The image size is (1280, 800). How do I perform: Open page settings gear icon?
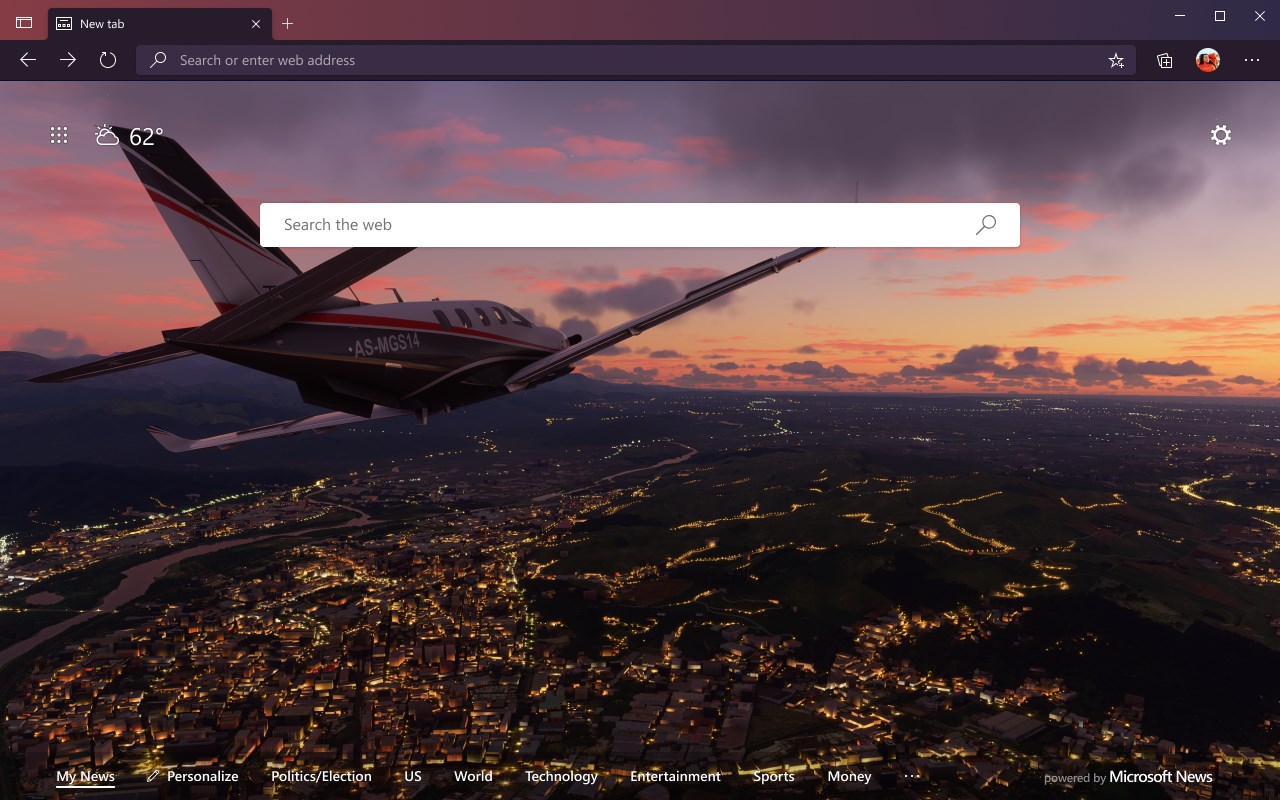click(1221, 135)
